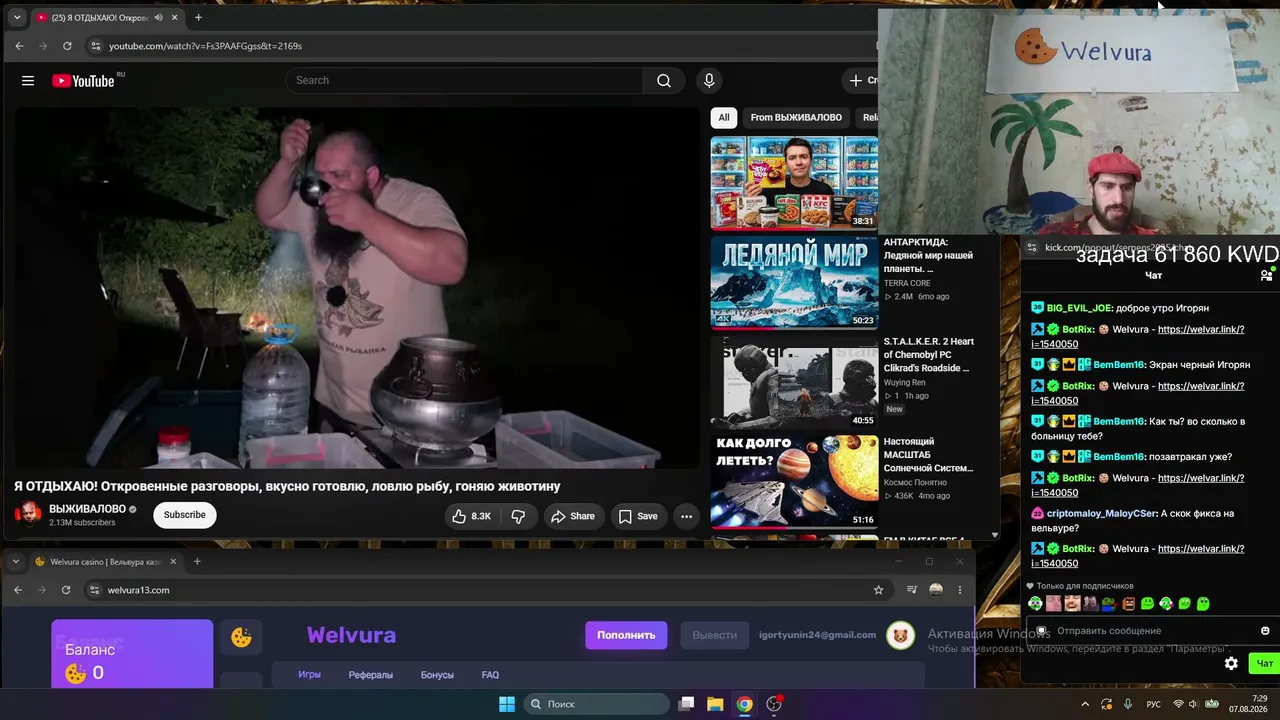
Task: Reload the Welvura casino page
Action: point(66,590)
